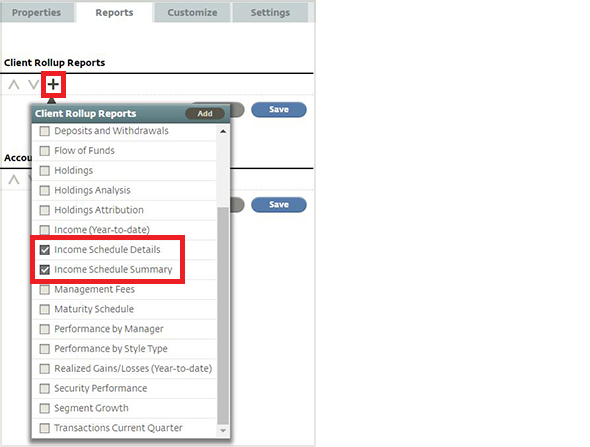
Task: Click the scroll up arrow in the reports list
Action: pos(223,131)
